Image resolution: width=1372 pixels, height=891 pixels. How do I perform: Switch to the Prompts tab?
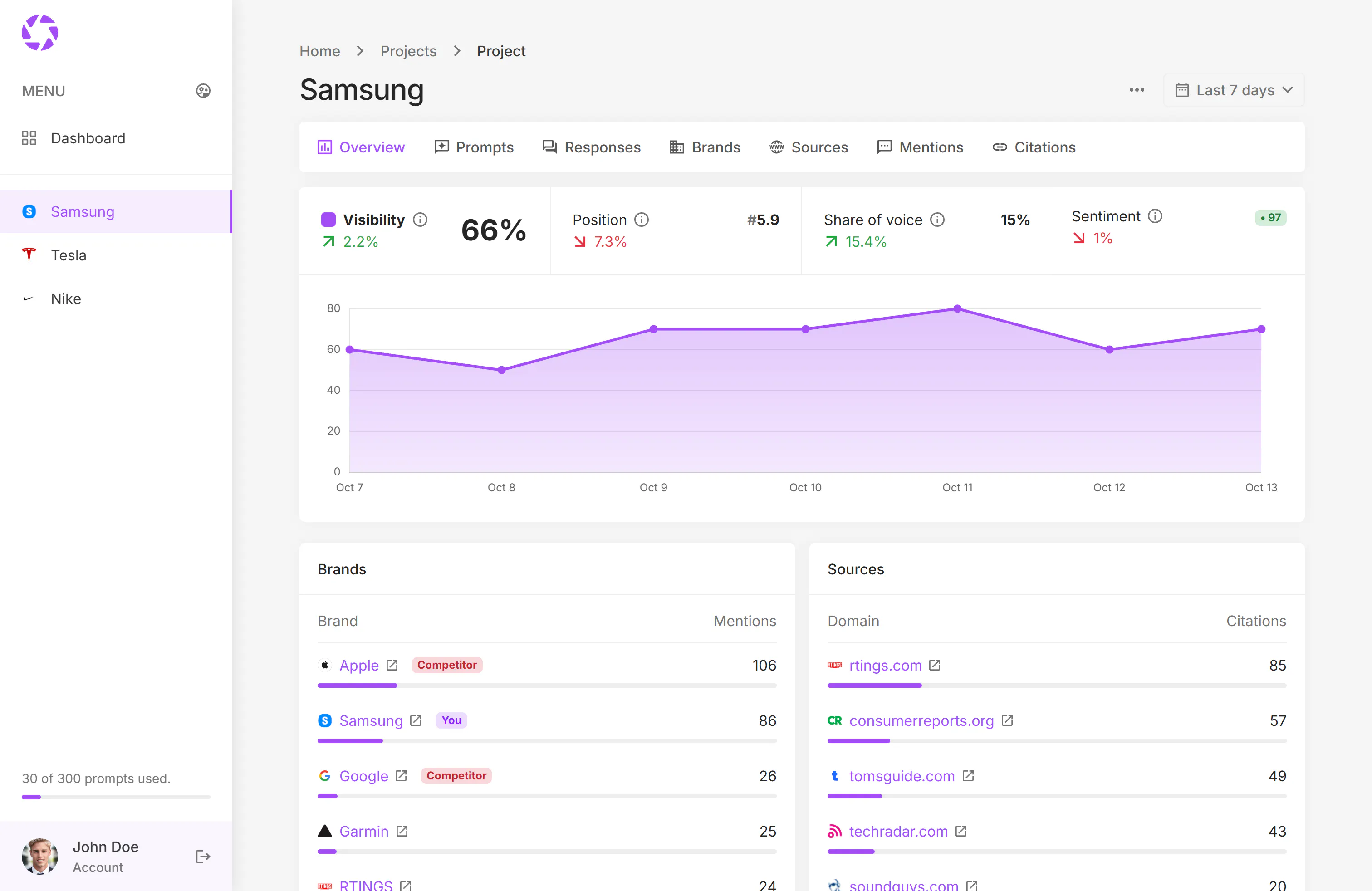point(473,147)
